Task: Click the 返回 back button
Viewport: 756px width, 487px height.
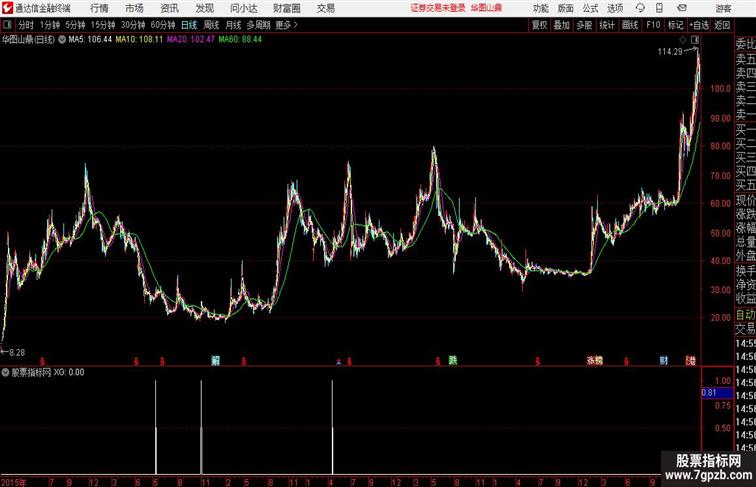Action: pos(722,25)
